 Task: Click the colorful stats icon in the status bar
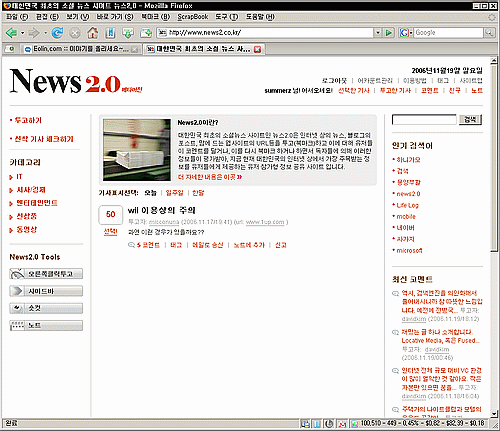point(355,424)
